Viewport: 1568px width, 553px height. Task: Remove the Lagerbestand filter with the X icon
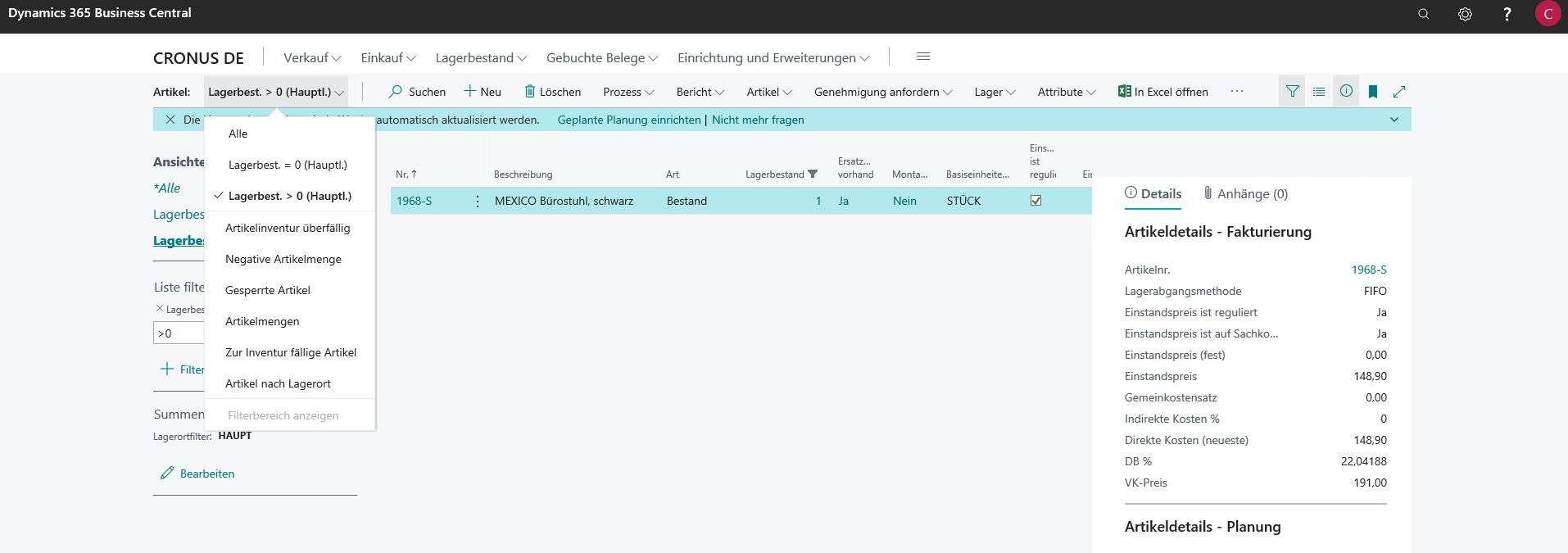pos(159,309)
